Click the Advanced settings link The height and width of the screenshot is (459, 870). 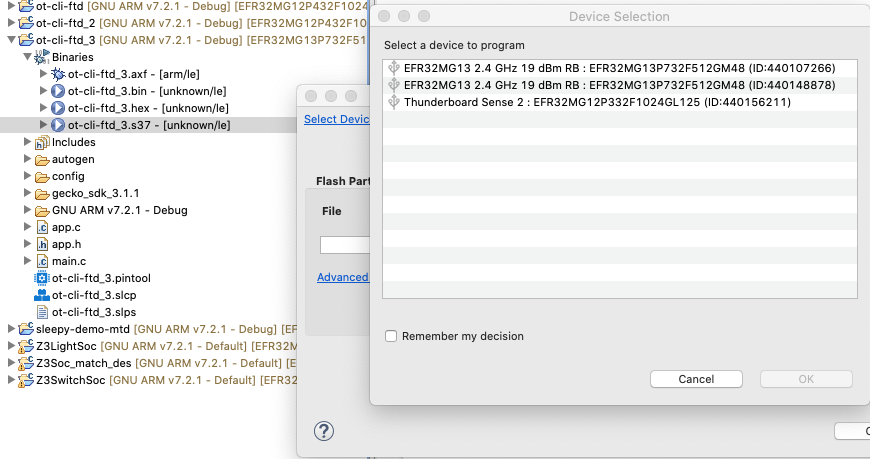(342, 277)
